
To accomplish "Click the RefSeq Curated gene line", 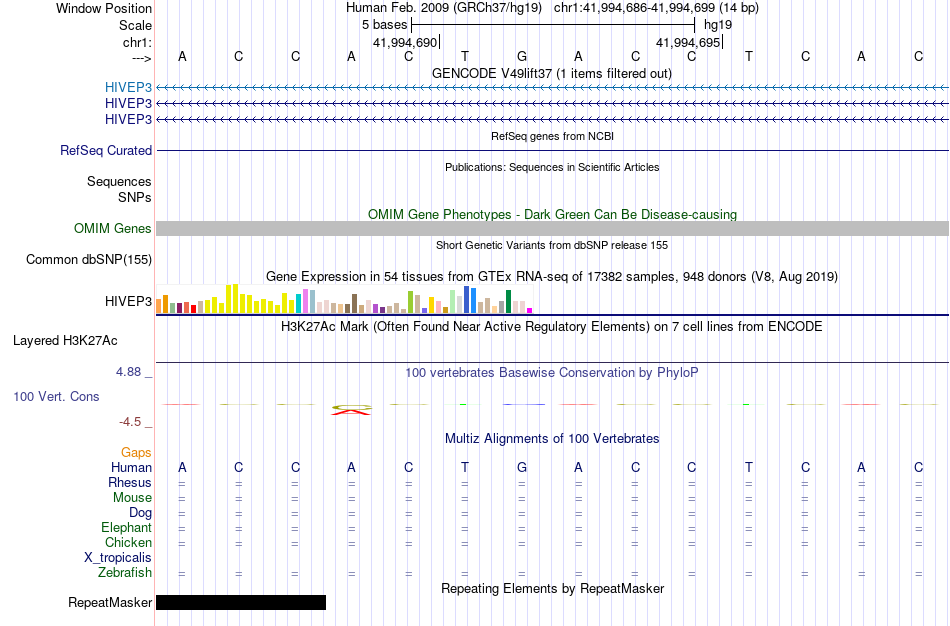I will click(x=552, y=150).
